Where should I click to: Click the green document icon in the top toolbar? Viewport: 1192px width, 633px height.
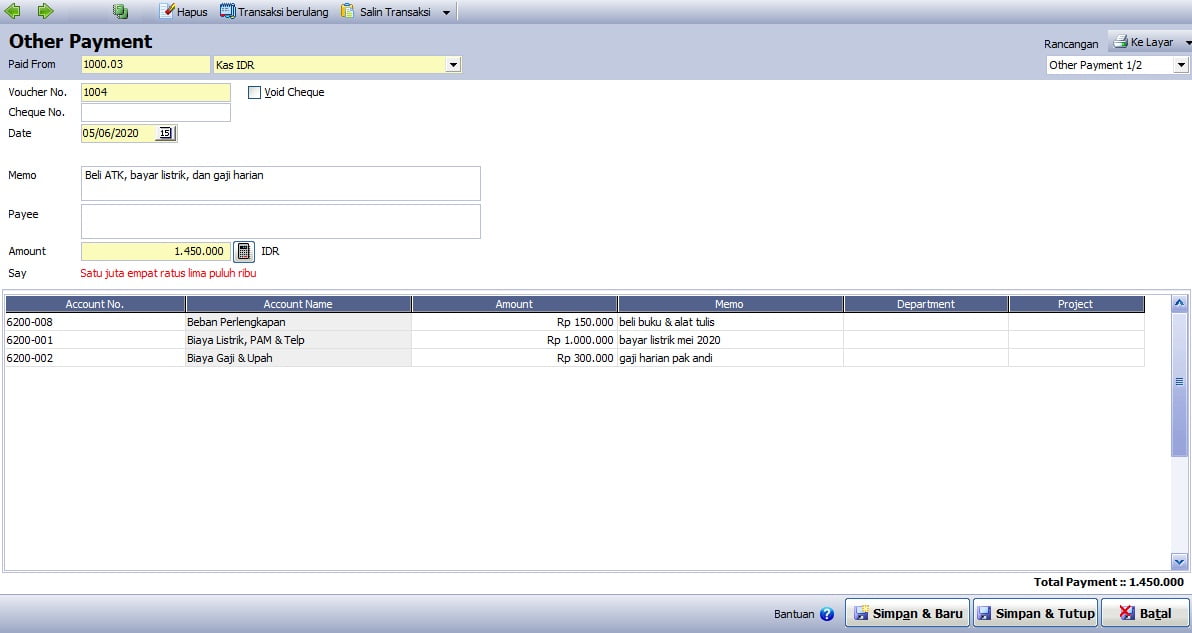click(120, 11)
